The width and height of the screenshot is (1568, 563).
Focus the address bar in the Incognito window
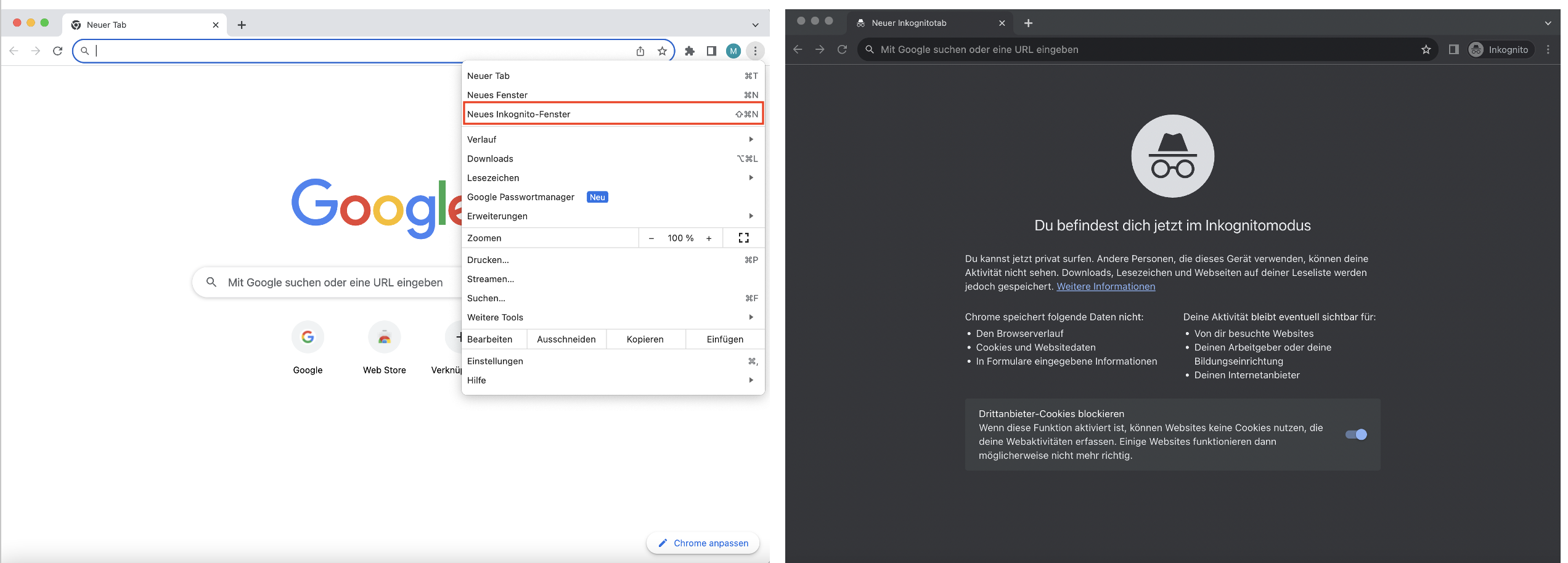click(x=1146, y=49)
